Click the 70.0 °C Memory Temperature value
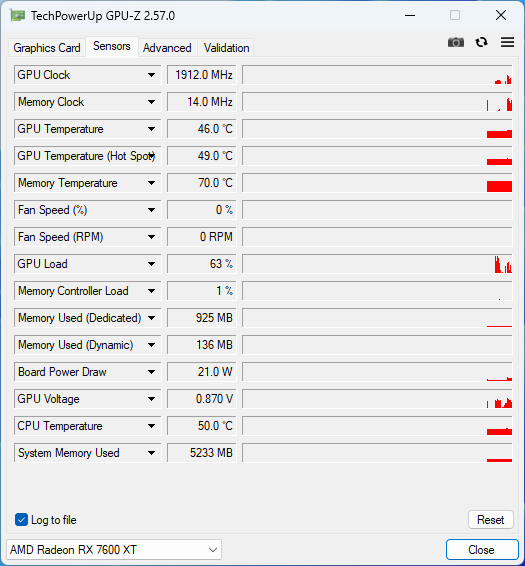 (201, 183)
